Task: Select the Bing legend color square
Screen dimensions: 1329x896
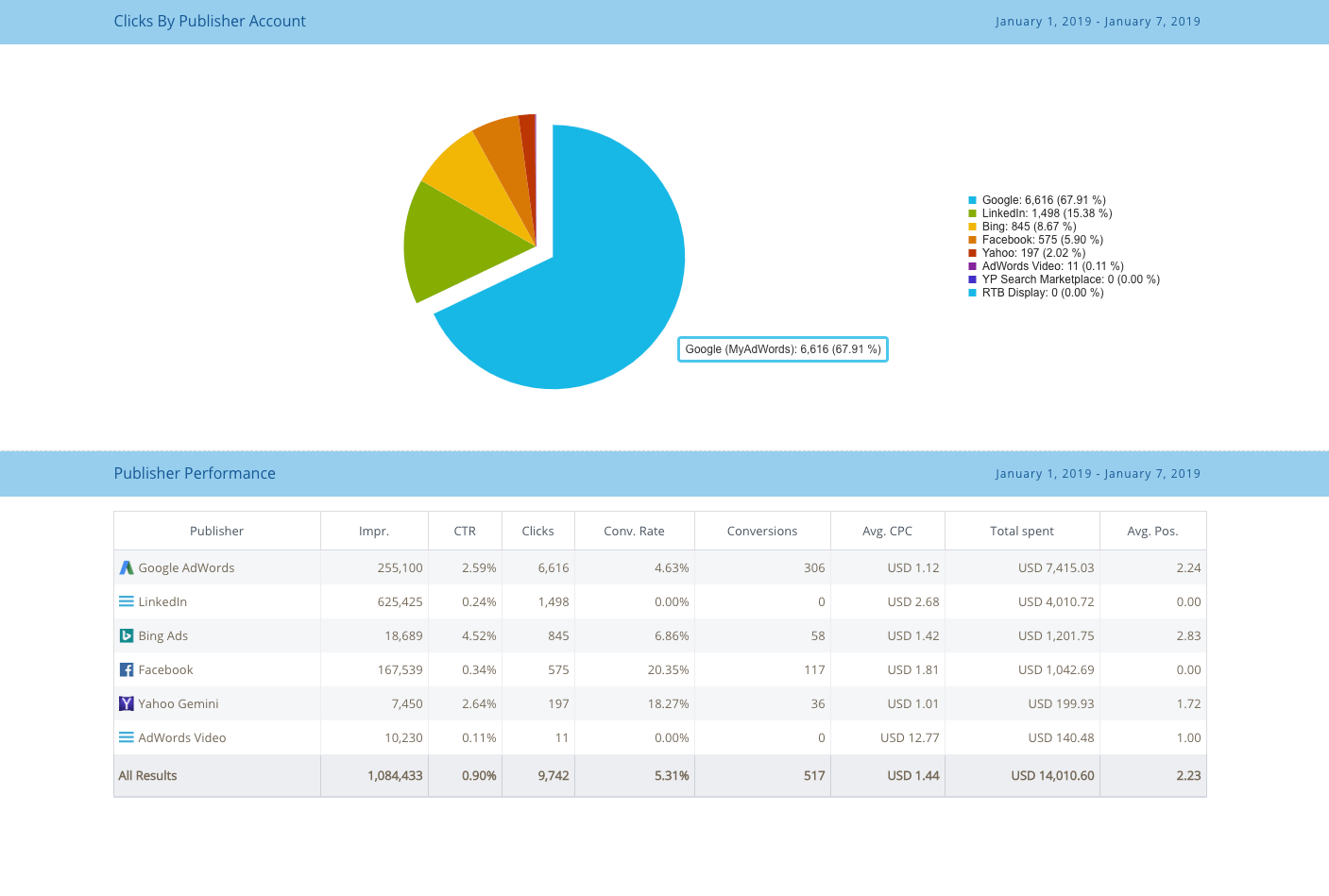Action: (x=972, y=227)
